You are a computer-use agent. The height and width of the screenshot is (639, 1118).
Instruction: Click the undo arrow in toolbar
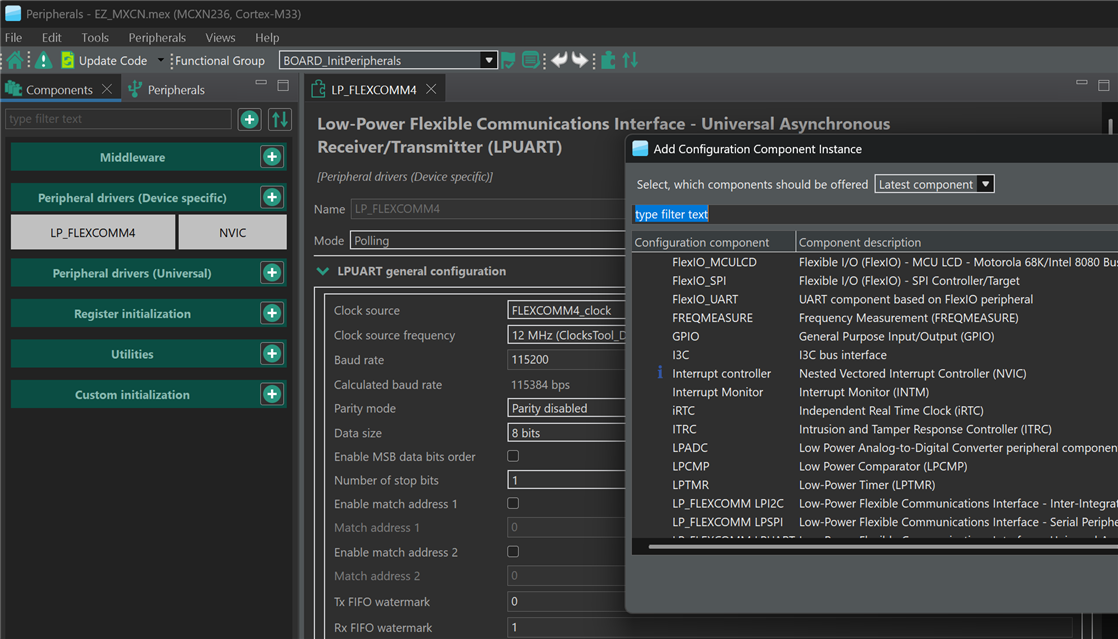coord(560,61)
